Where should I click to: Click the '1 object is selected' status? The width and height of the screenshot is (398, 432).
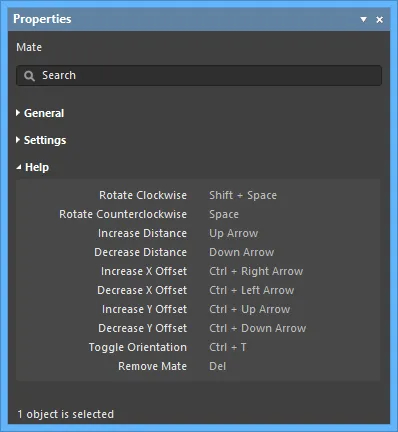[66, 414]
